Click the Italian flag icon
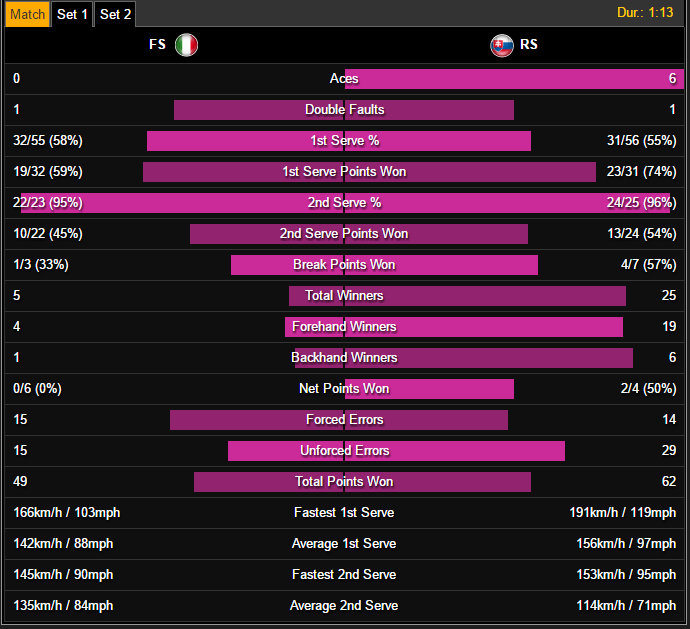Image resolution: width=690 pixels, height=629 pixels. pyautogui.click(x=186, y=45)
